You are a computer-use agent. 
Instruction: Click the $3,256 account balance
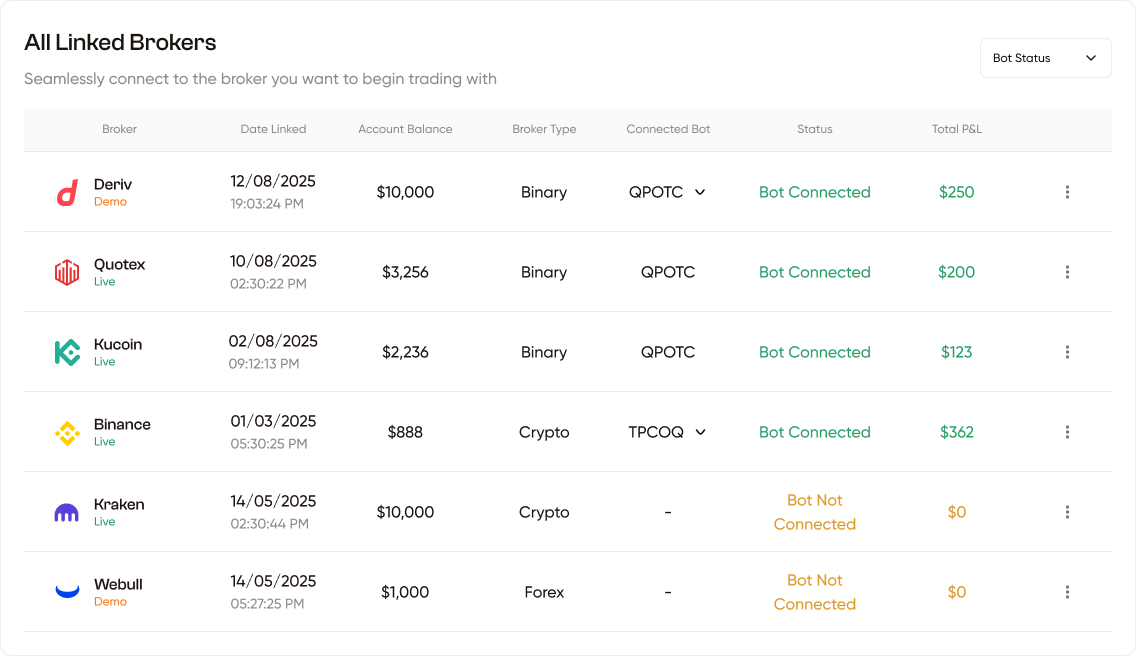(405, 273)
